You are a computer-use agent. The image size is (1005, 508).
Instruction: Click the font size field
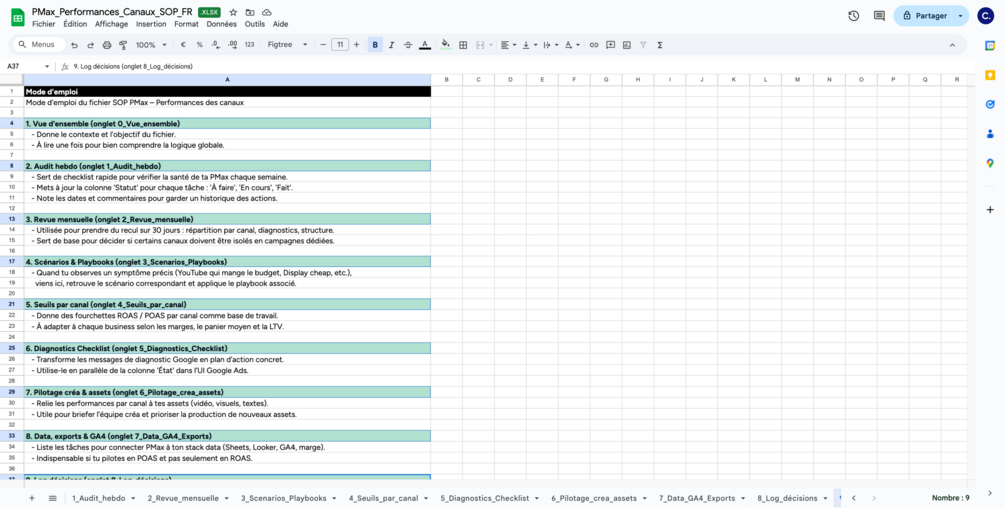[x=340, y=45]
